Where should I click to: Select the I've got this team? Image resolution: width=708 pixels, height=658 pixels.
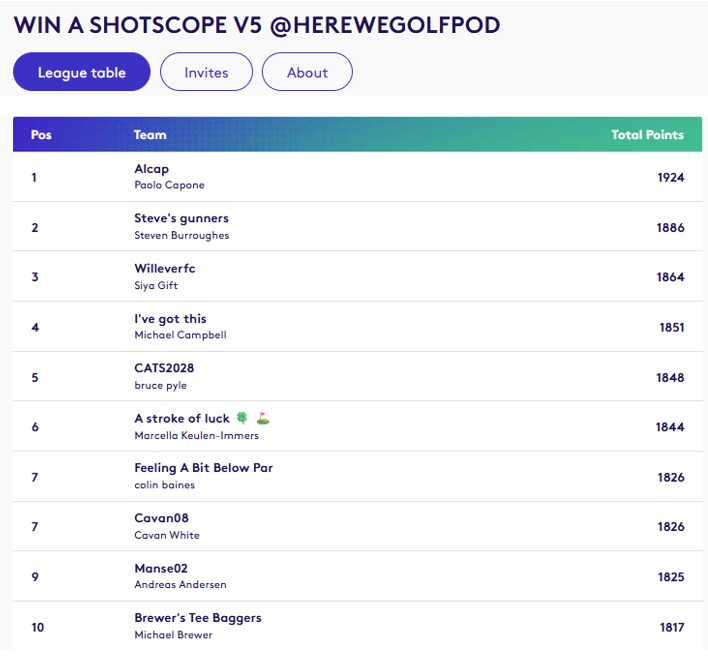click(x=170, y=319)
